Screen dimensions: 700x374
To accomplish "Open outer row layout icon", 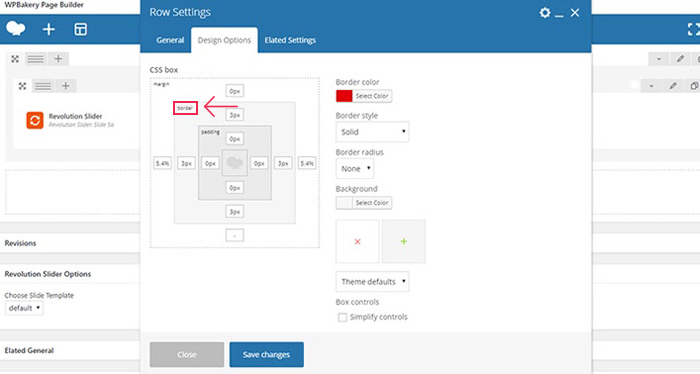I will click(x=36, y=59).
